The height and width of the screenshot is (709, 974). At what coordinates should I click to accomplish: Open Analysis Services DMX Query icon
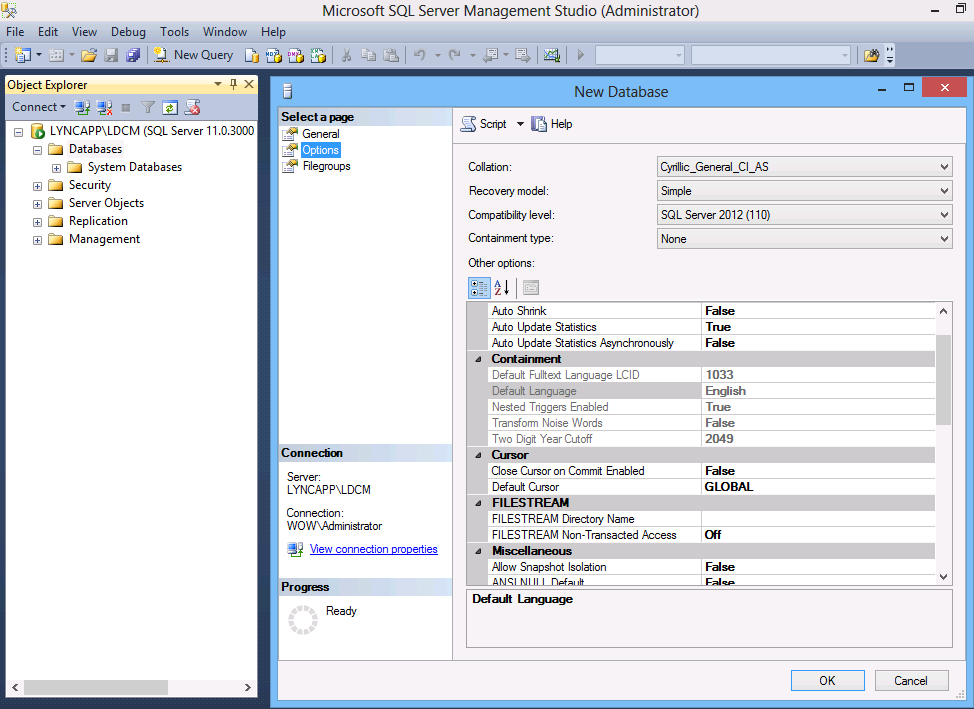point(296,55)
